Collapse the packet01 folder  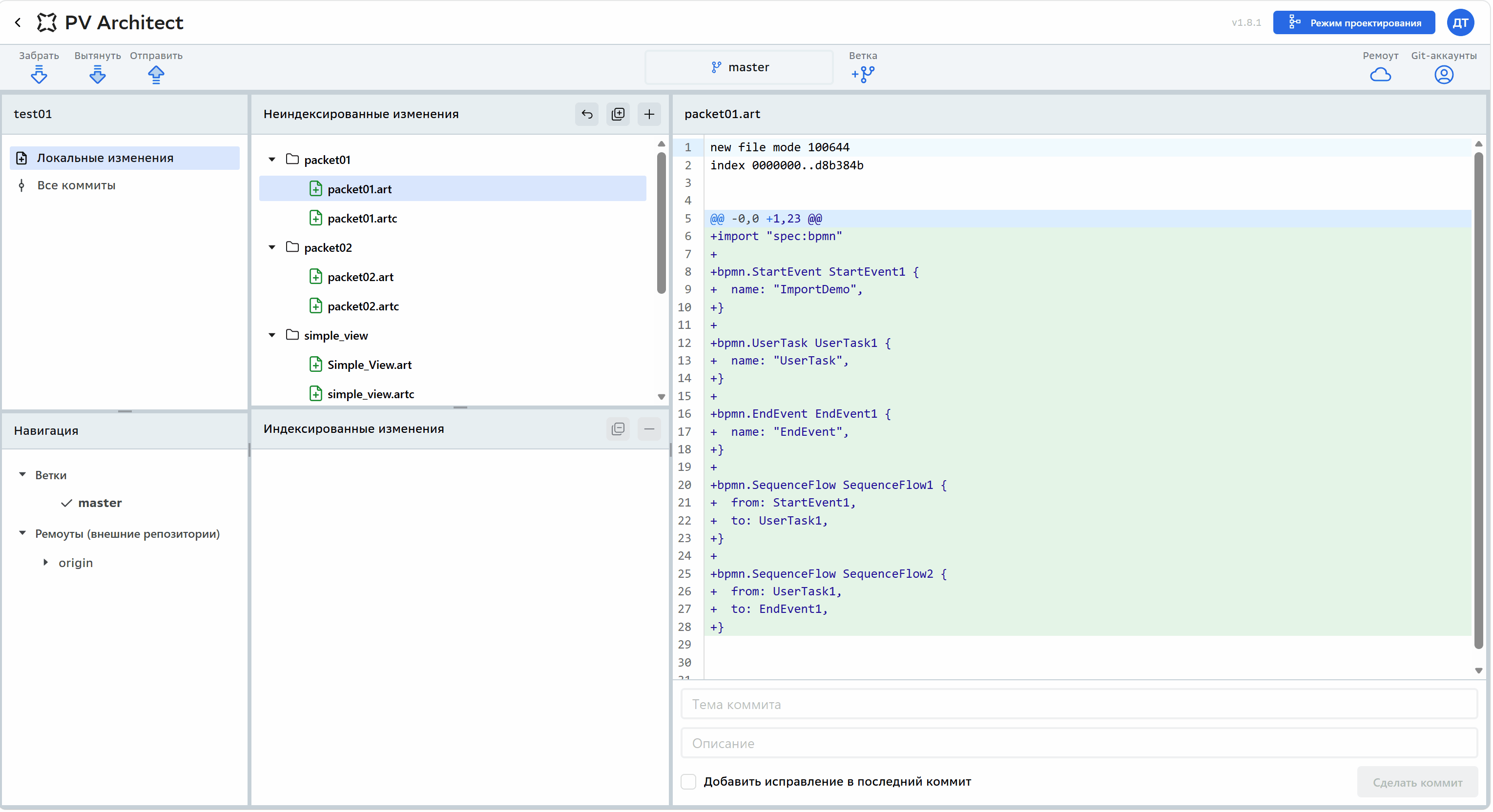click(271, 159)
